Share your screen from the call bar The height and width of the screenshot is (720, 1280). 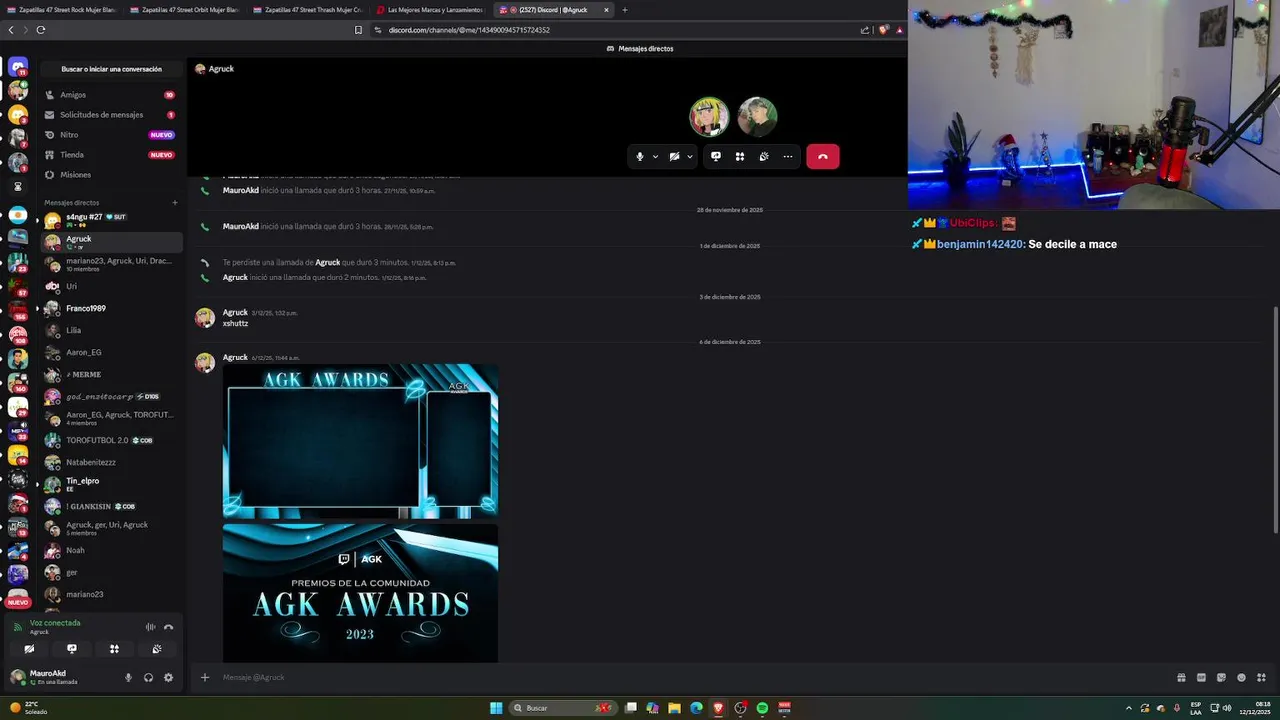(716, 156)
